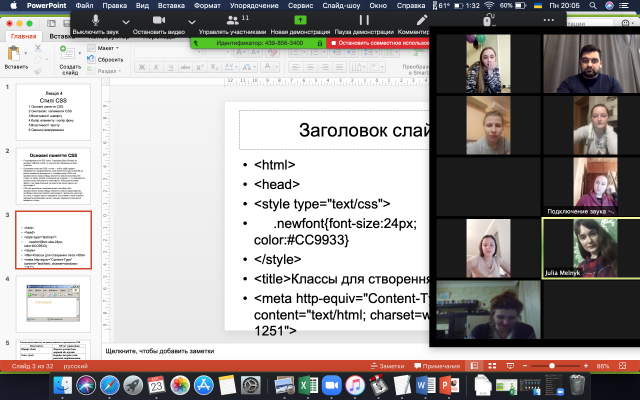Switch to slide sorter view

pyautogui.click(x=492, y=366)
